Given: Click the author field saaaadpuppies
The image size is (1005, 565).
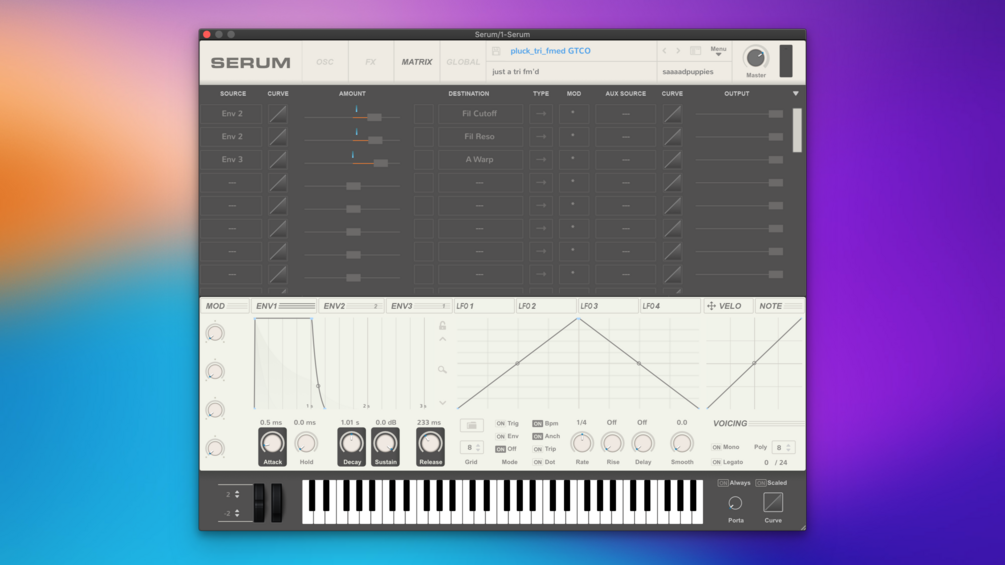Looking at the screenshot, I should click(688, 72).
